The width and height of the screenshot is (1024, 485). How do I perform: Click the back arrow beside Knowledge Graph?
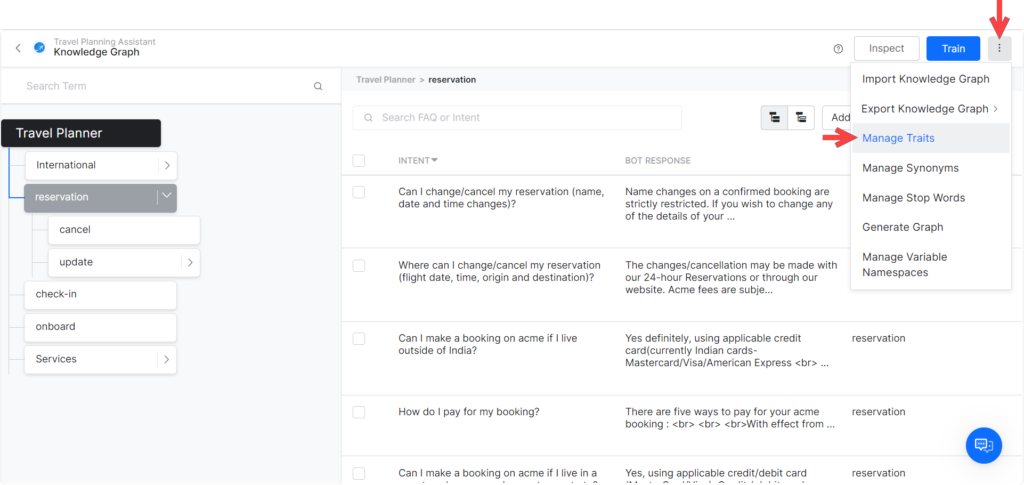18,48
